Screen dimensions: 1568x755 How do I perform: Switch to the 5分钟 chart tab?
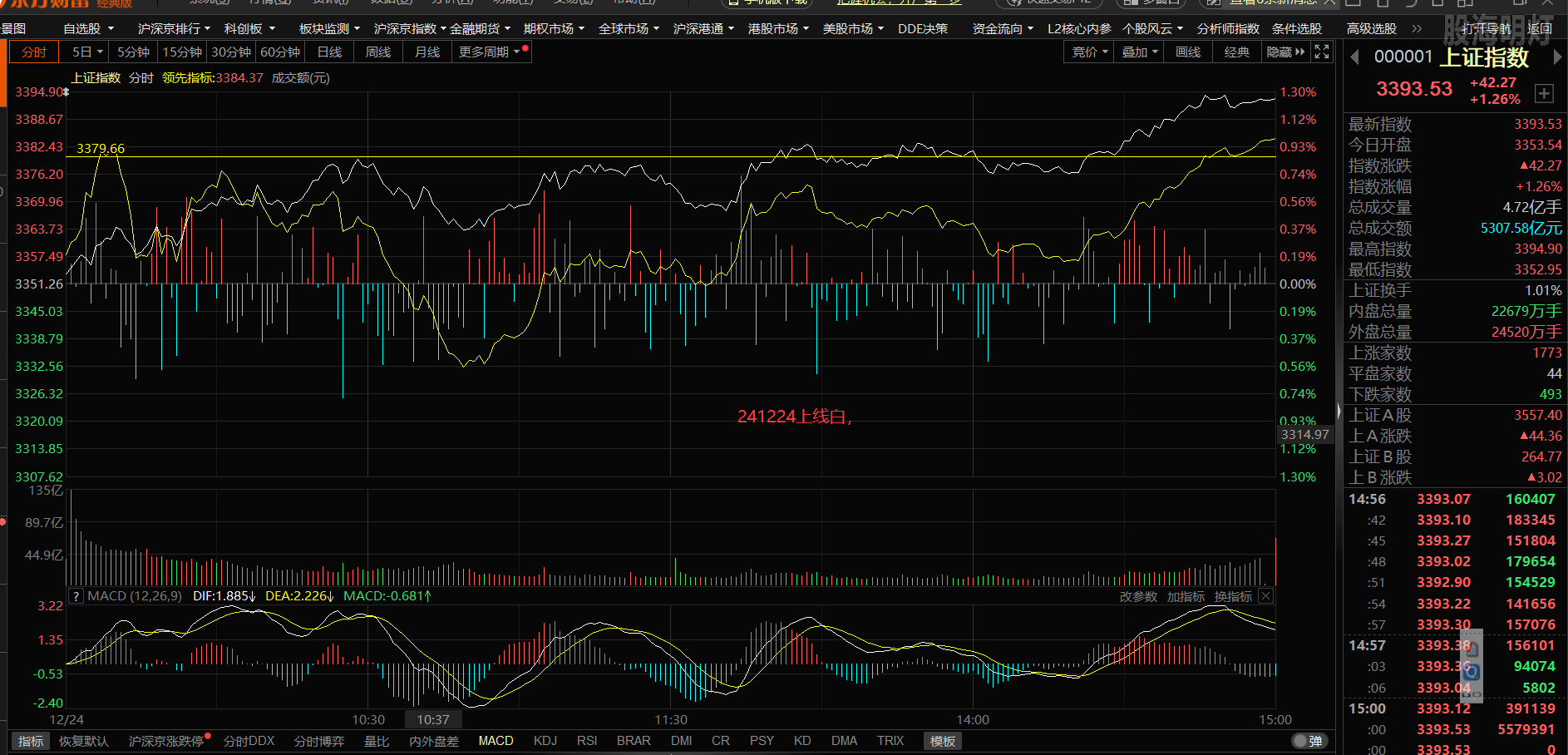click(133, 52)
